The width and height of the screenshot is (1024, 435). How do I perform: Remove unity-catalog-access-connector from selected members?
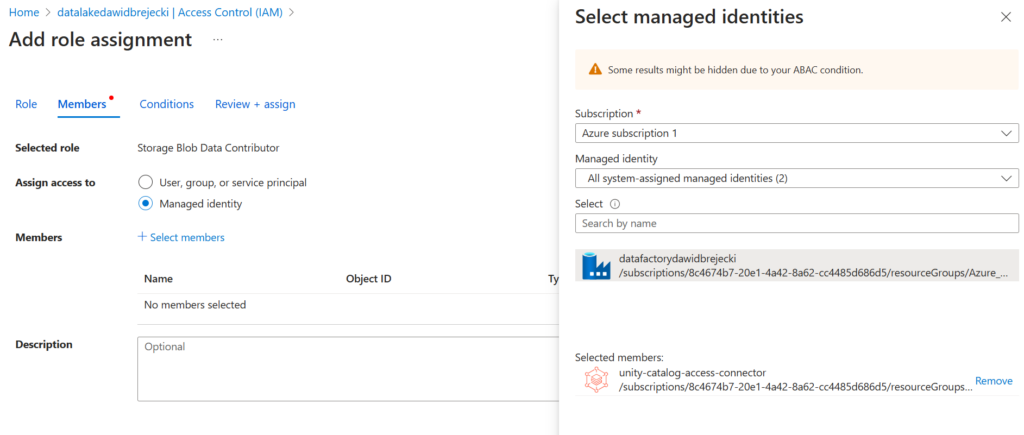tap(993, 381)
